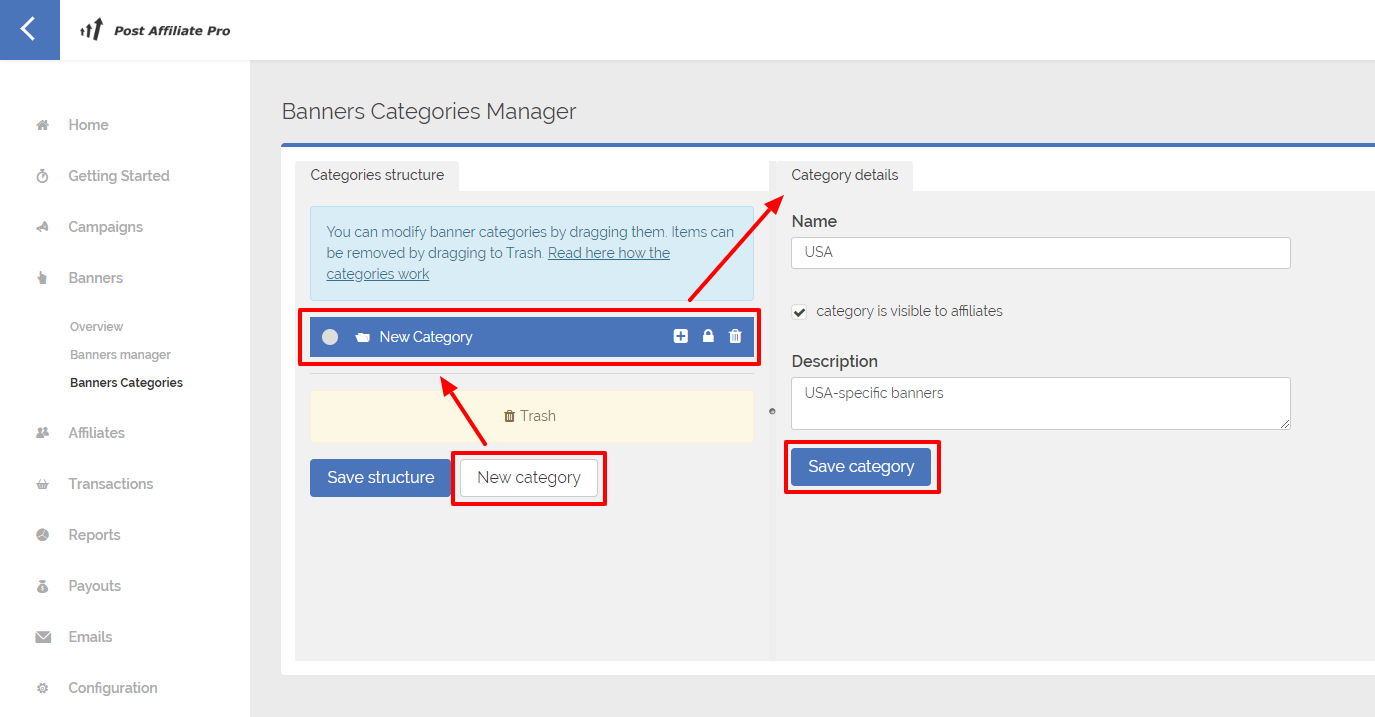Viewport: 1375px width, 717px height.
Task: Open Payouts in the sidebar
Action: pos(95,586)
